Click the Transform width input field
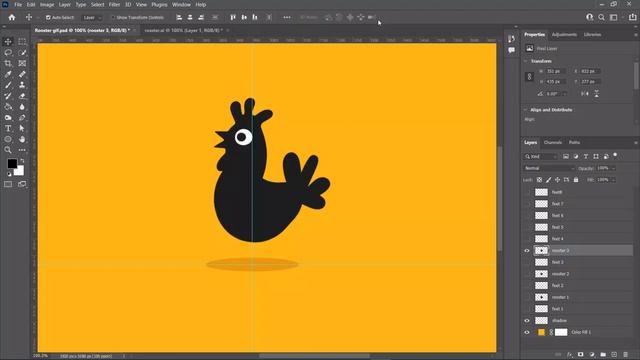The image size is (640, 360). click(x=556, y=71)
